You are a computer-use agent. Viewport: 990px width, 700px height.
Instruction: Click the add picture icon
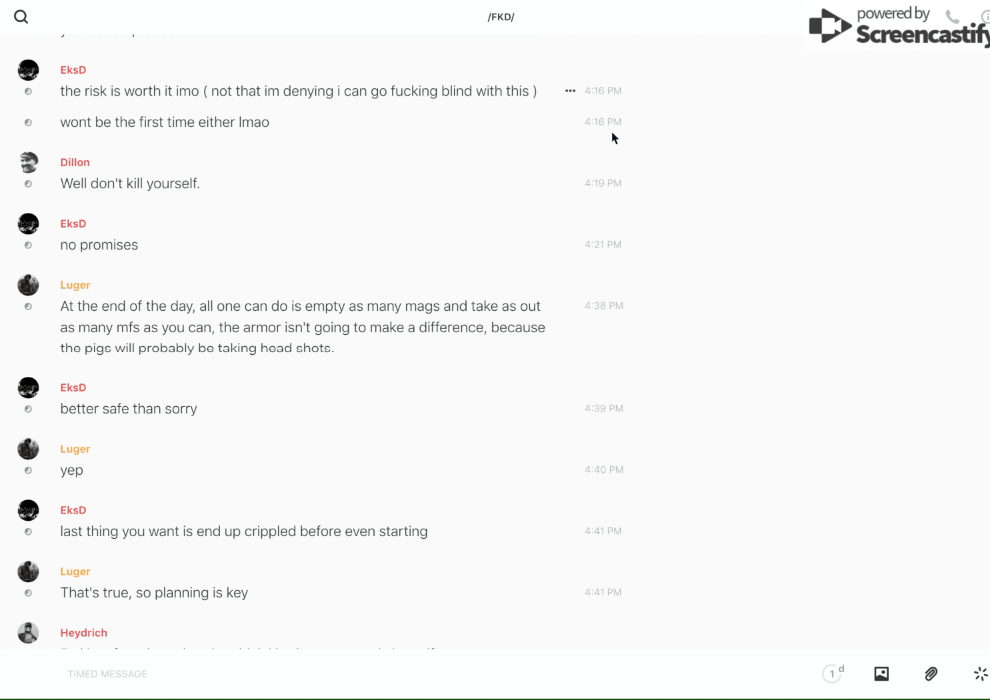click(881, 674)
